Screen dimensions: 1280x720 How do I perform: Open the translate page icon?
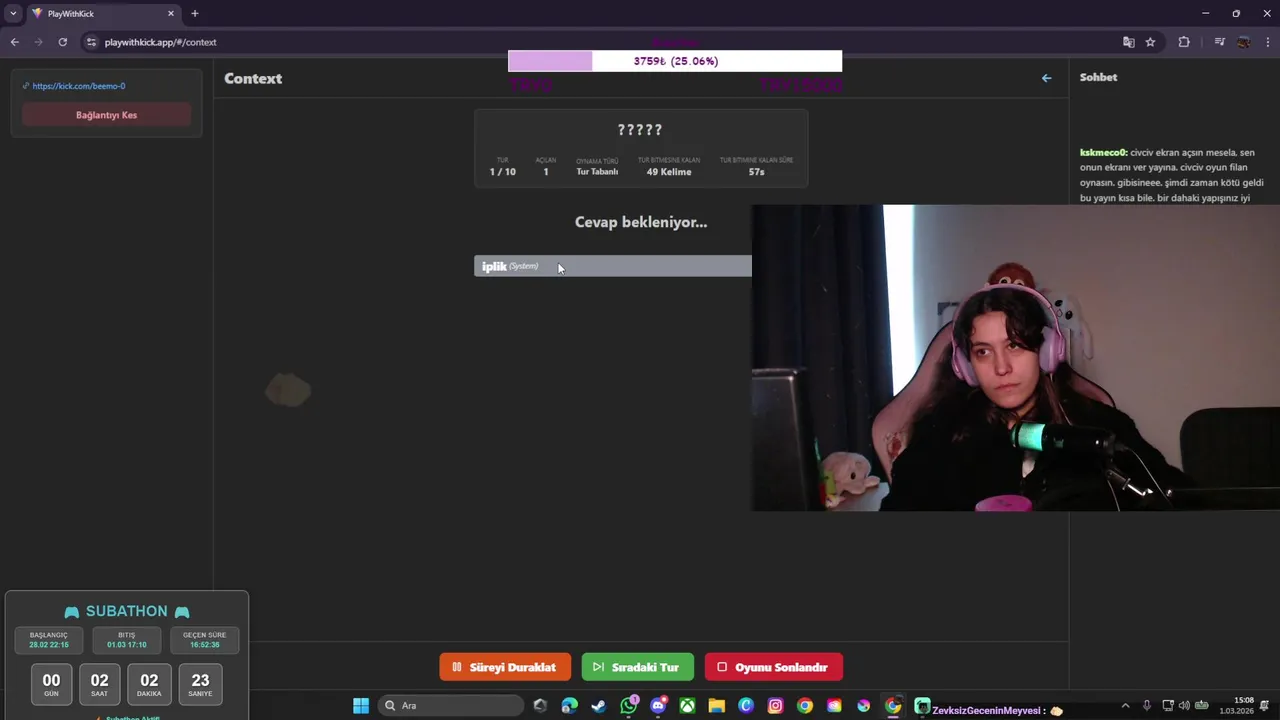click(1129, 42)
